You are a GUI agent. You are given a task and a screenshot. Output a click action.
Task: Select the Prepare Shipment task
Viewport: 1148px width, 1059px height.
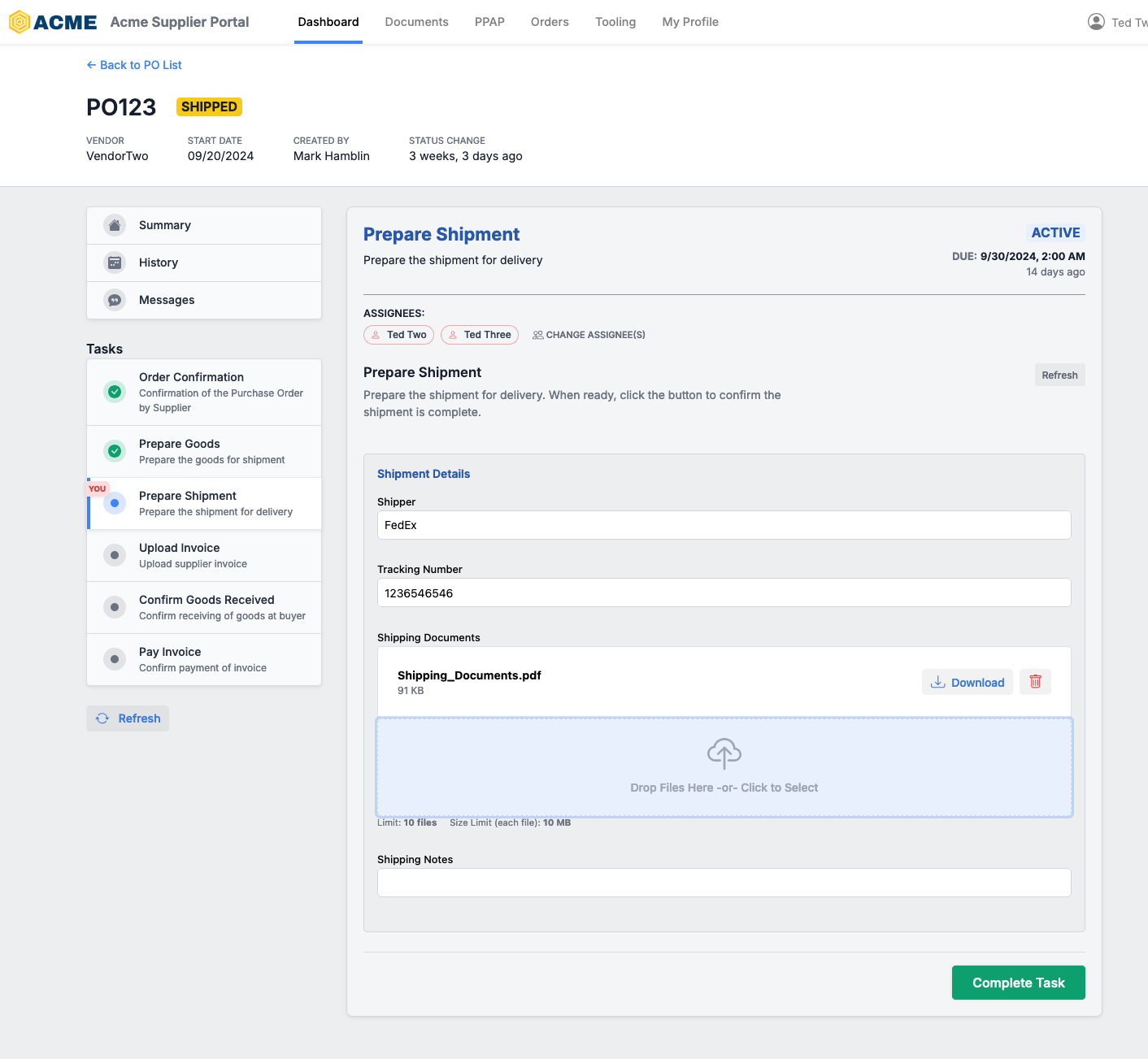point(204,503)
